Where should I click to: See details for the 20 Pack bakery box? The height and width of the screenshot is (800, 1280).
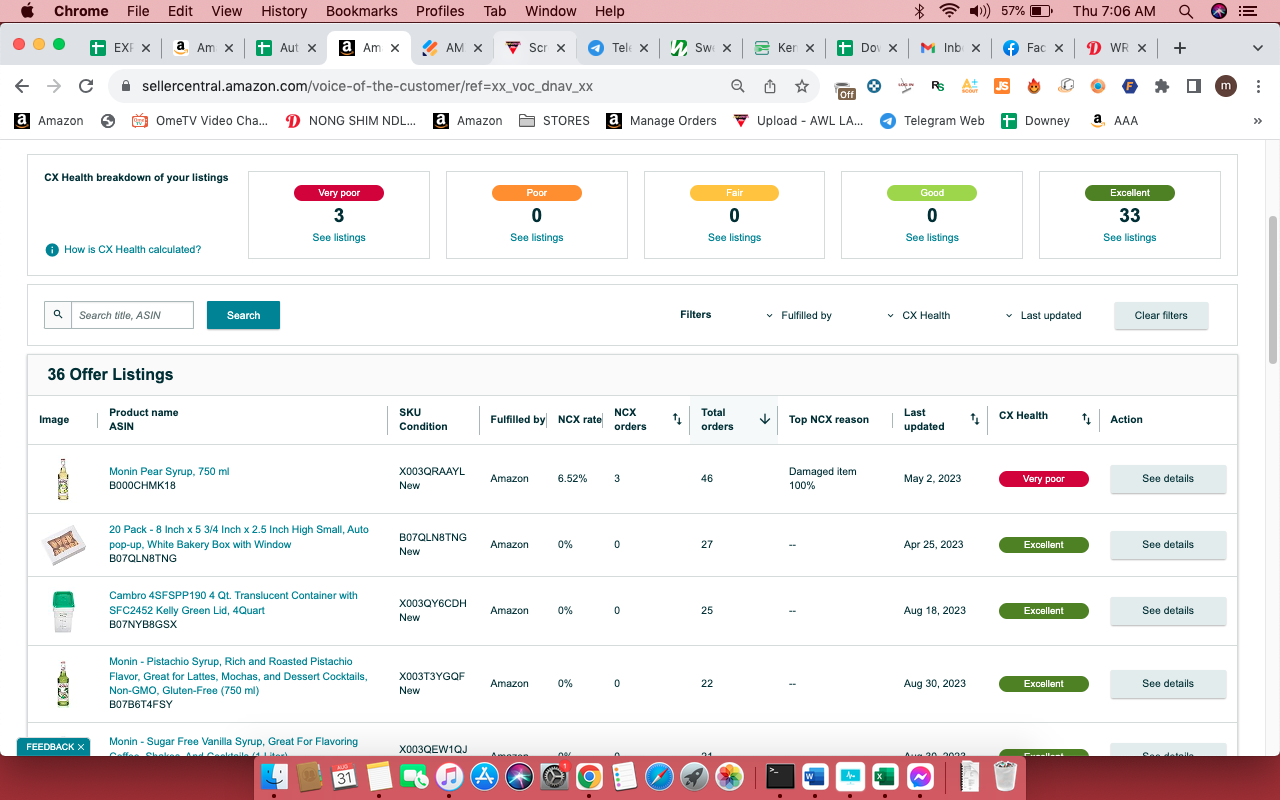pyautogui.click(x=1168, y=545)
